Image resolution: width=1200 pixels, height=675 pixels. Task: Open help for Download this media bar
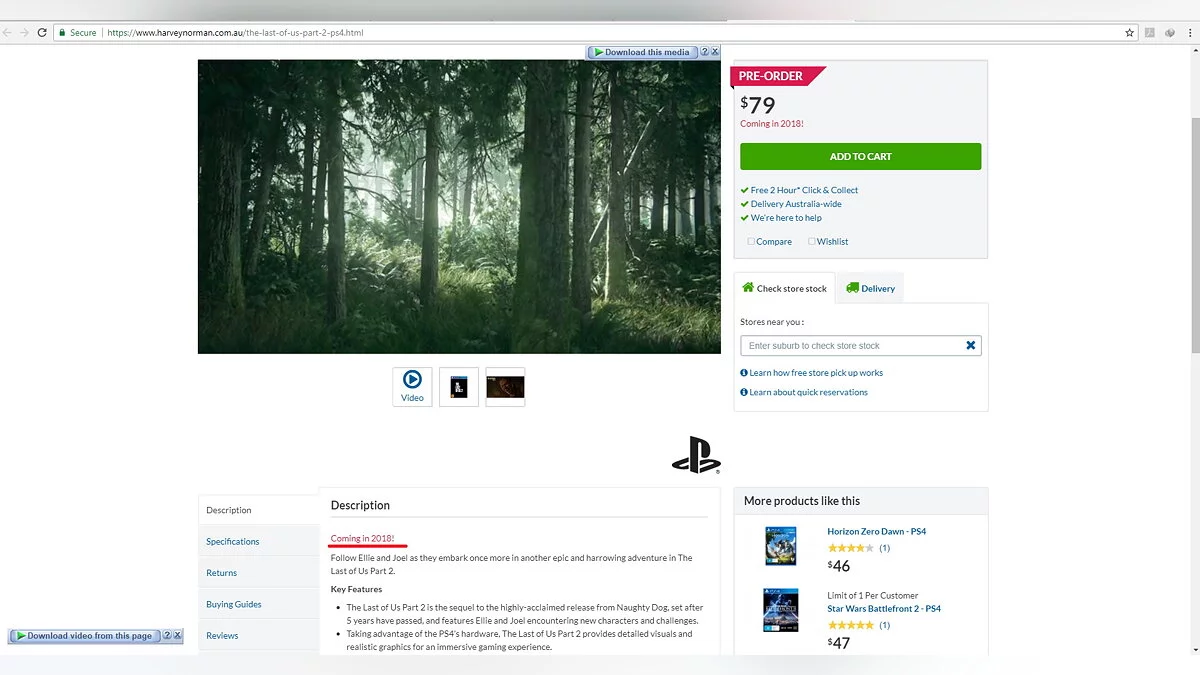pos(704,52)
